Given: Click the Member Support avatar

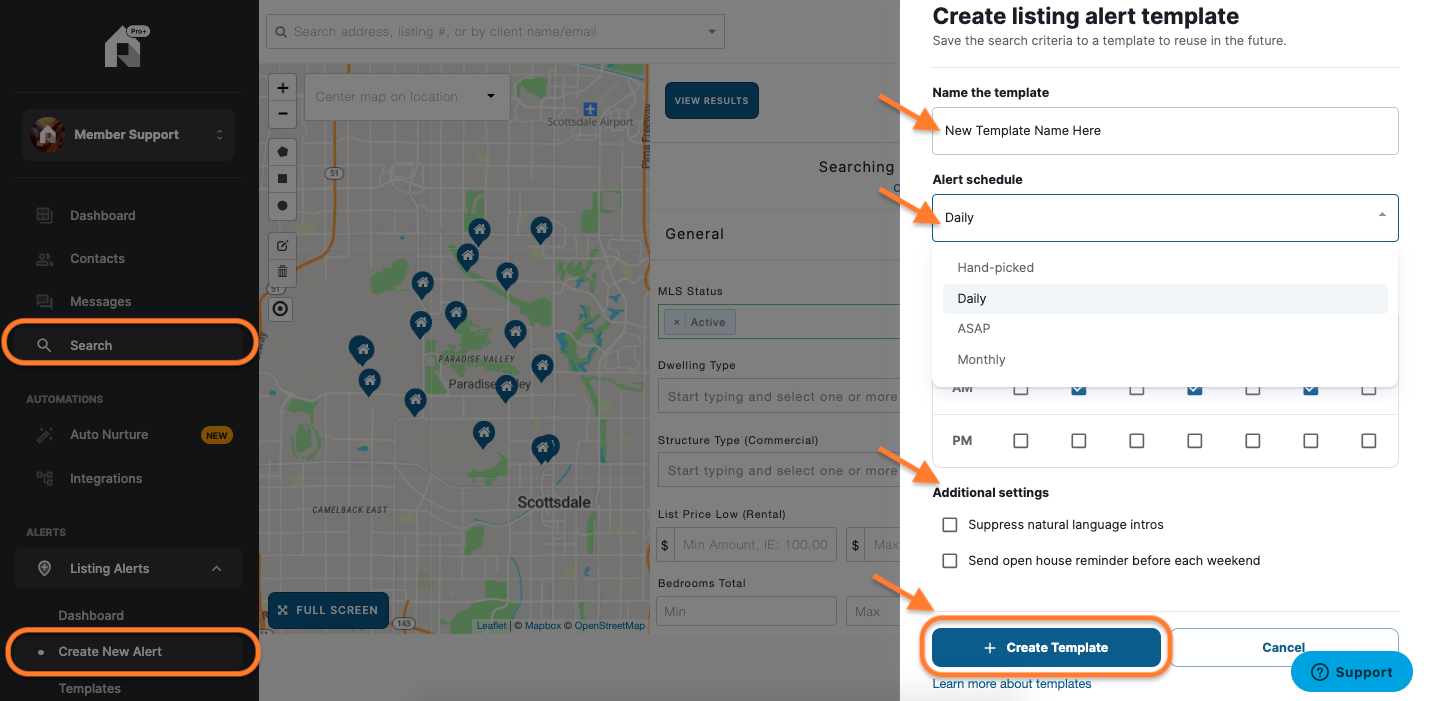Looking at the screenshot, I should pos(48,135).
